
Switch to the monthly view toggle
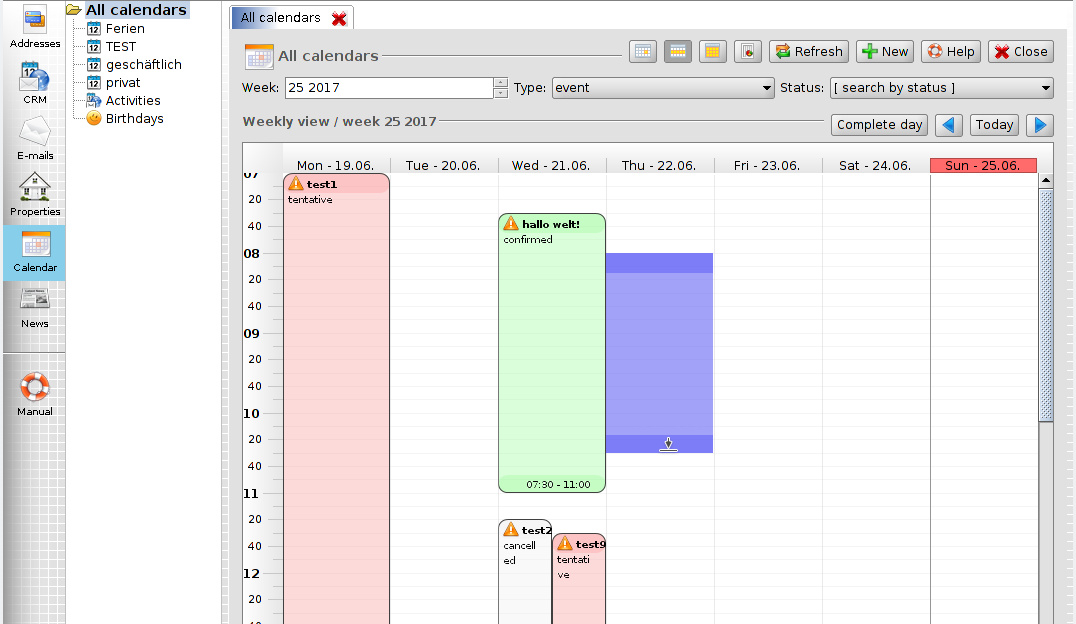712,52
